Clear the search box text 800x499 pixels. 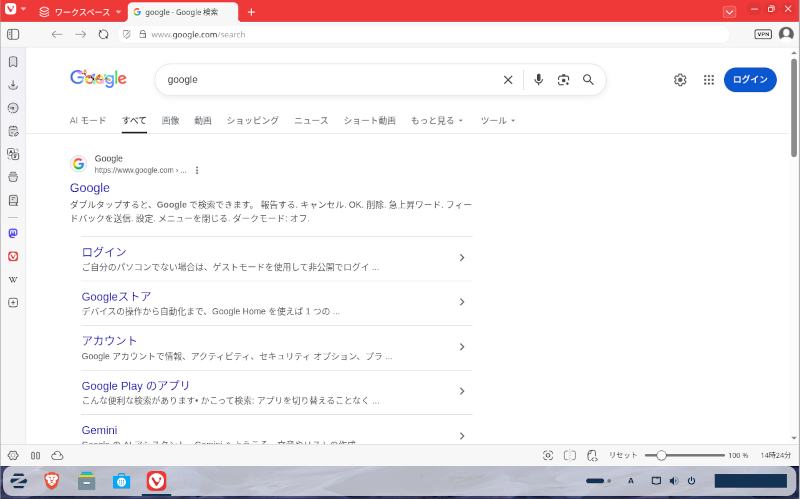[508, 80]
